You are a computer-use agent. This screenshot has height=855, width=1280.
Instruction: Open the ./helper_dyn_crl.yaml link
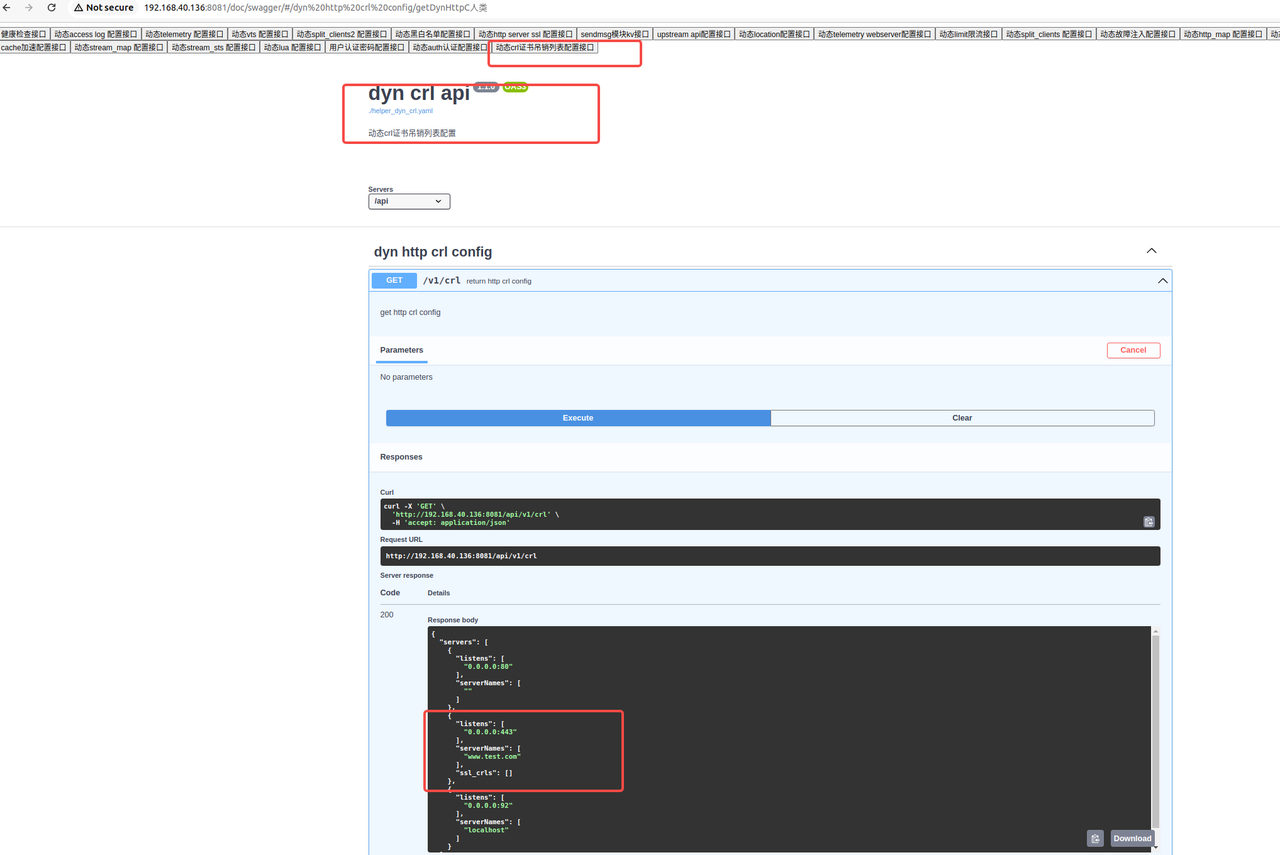(x=400, y=111)
